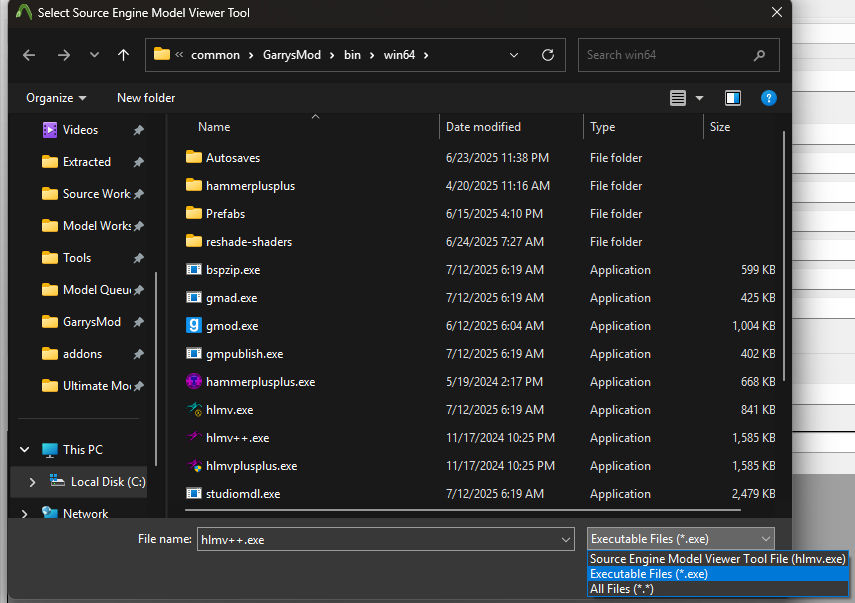Viewport: 855px width, 603px height.
Task: Toggle the preview pane
Action: pos(733,98)
